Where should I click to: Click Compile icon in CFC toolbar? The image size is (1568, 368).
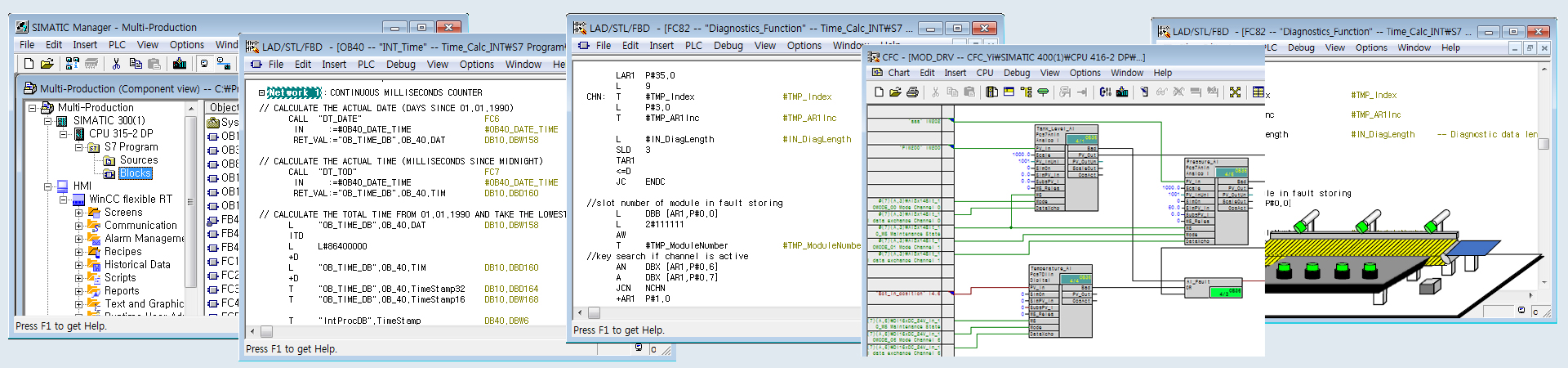tap(1105, 92)
